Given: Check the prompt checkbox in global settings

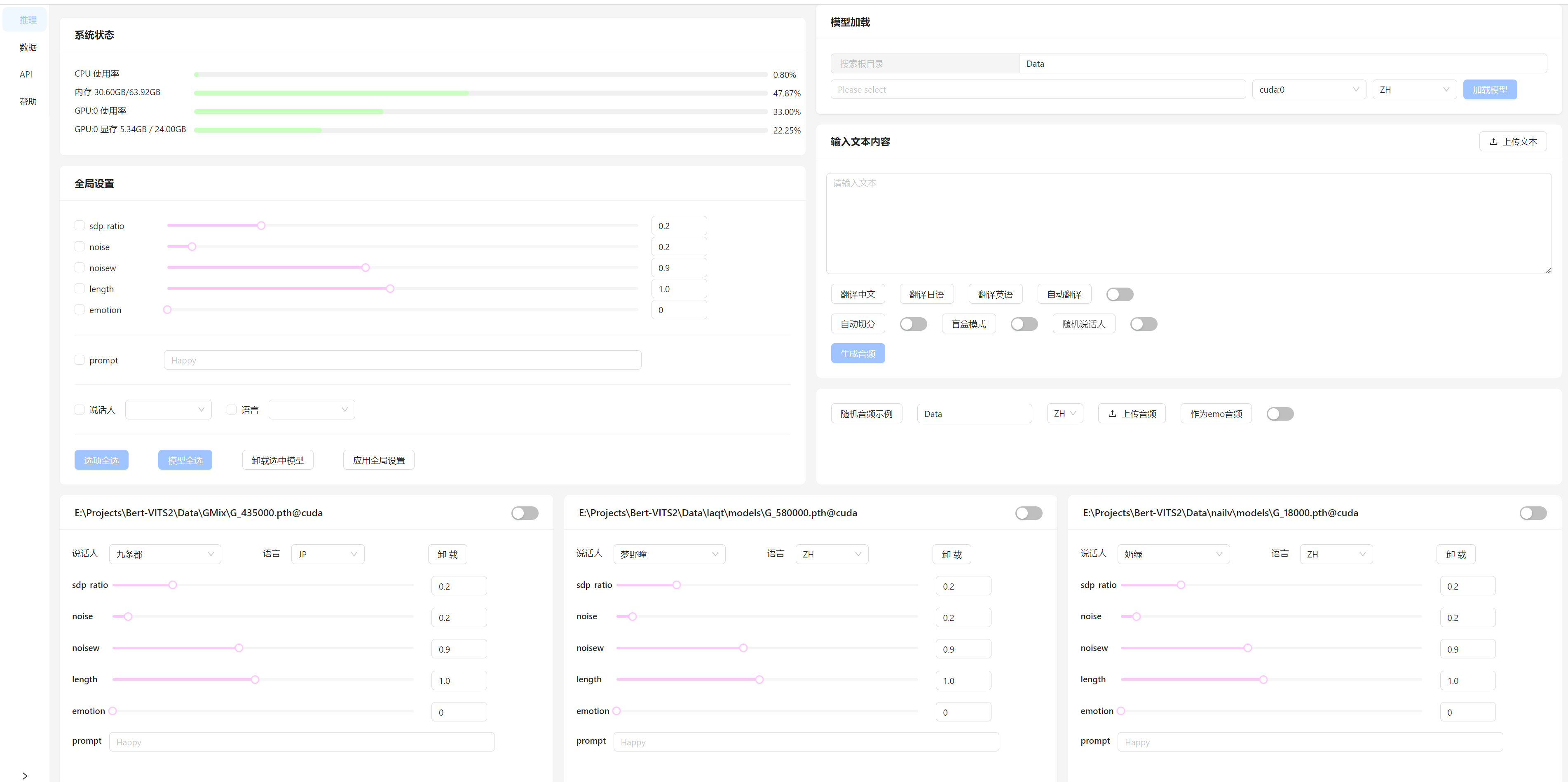Looking at the screenshot, I should click(80, 360).
